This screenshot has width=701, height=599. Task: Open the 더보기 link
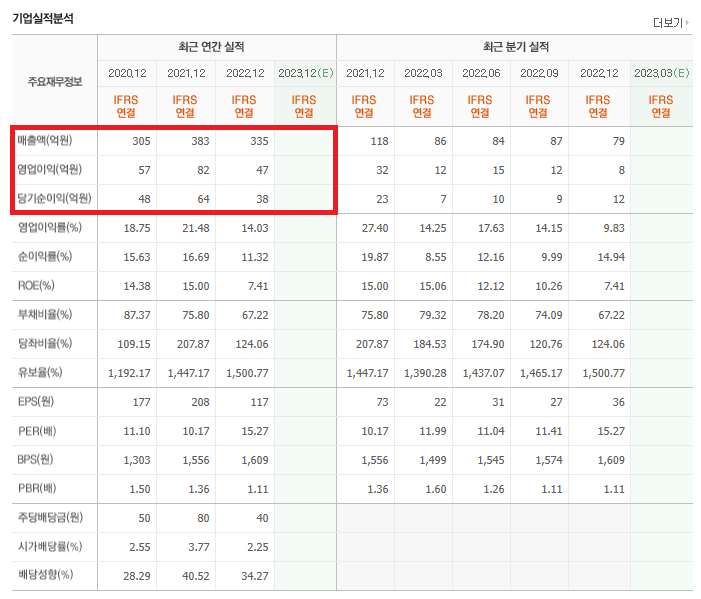pos(668,22)
